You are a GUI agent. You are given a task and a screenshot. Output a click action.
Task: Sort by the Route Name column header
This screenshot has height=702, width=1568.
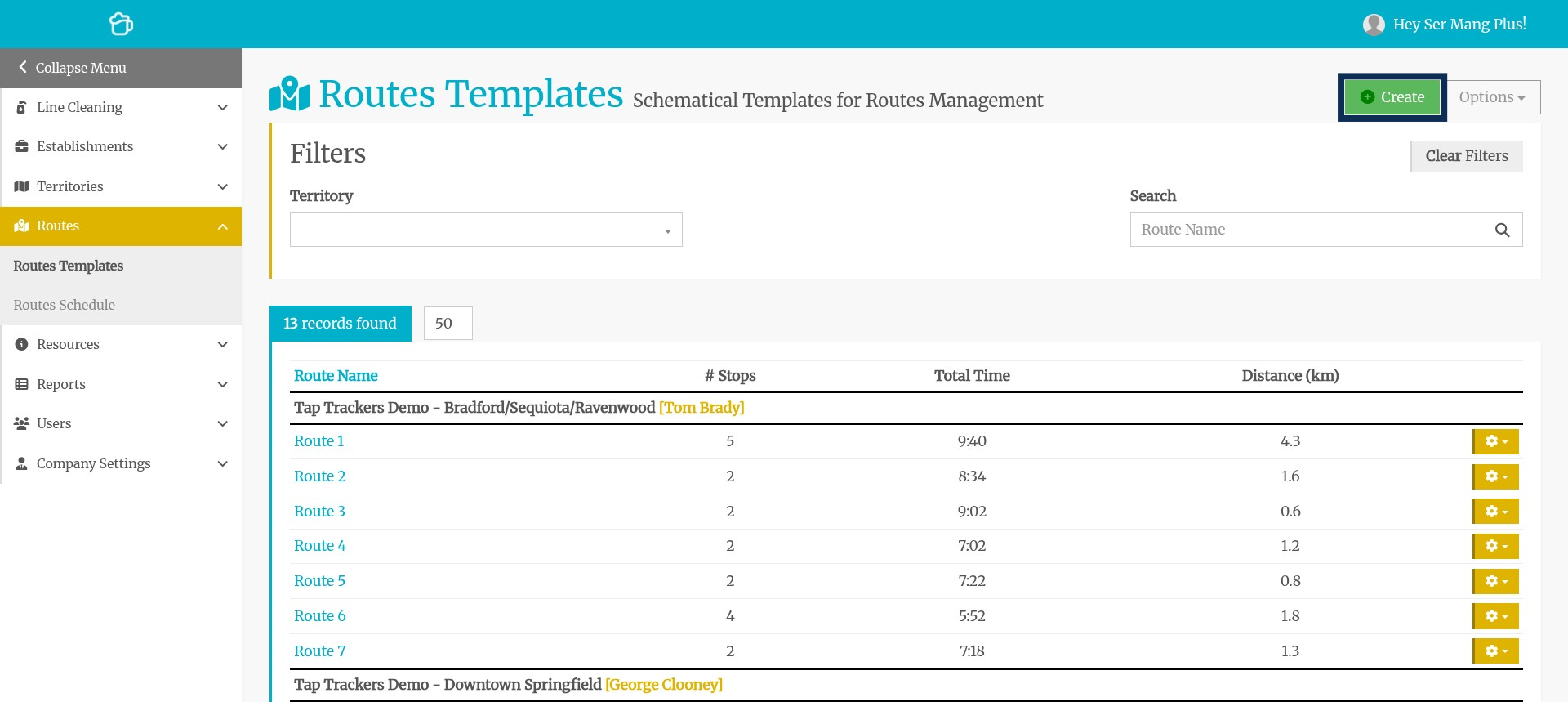coord(336,376)
